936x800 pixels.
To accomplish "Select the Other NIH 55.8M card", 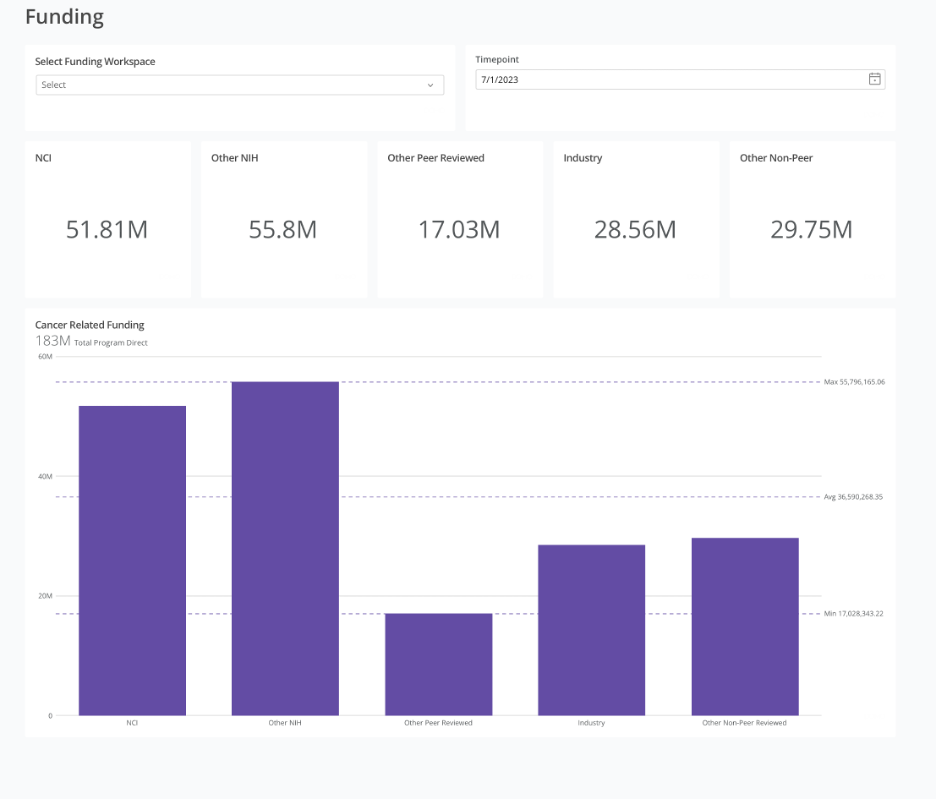I will point(283,219).
